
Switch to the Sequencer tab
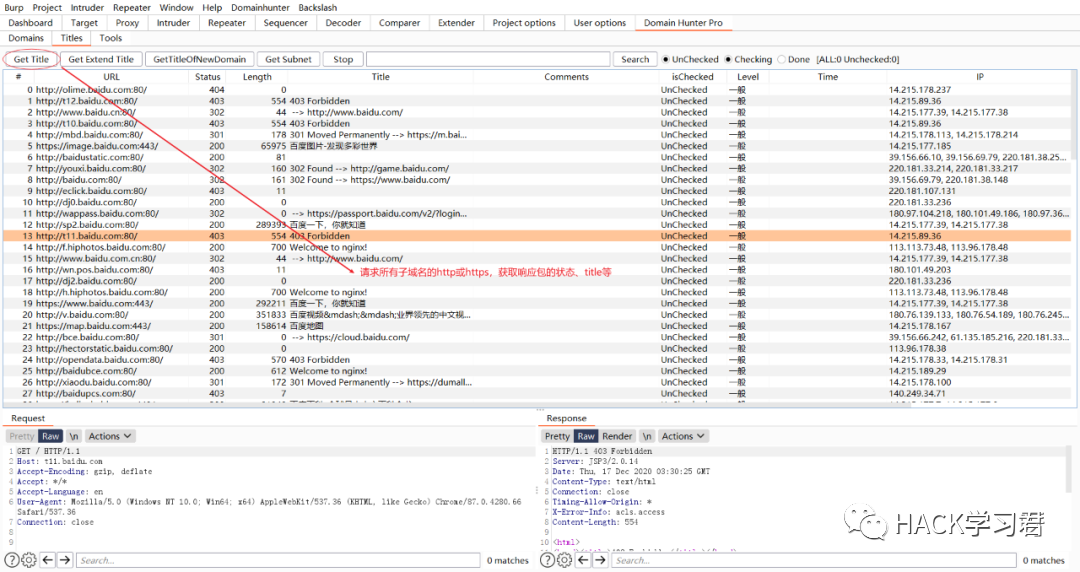click(x=285, y=23)
